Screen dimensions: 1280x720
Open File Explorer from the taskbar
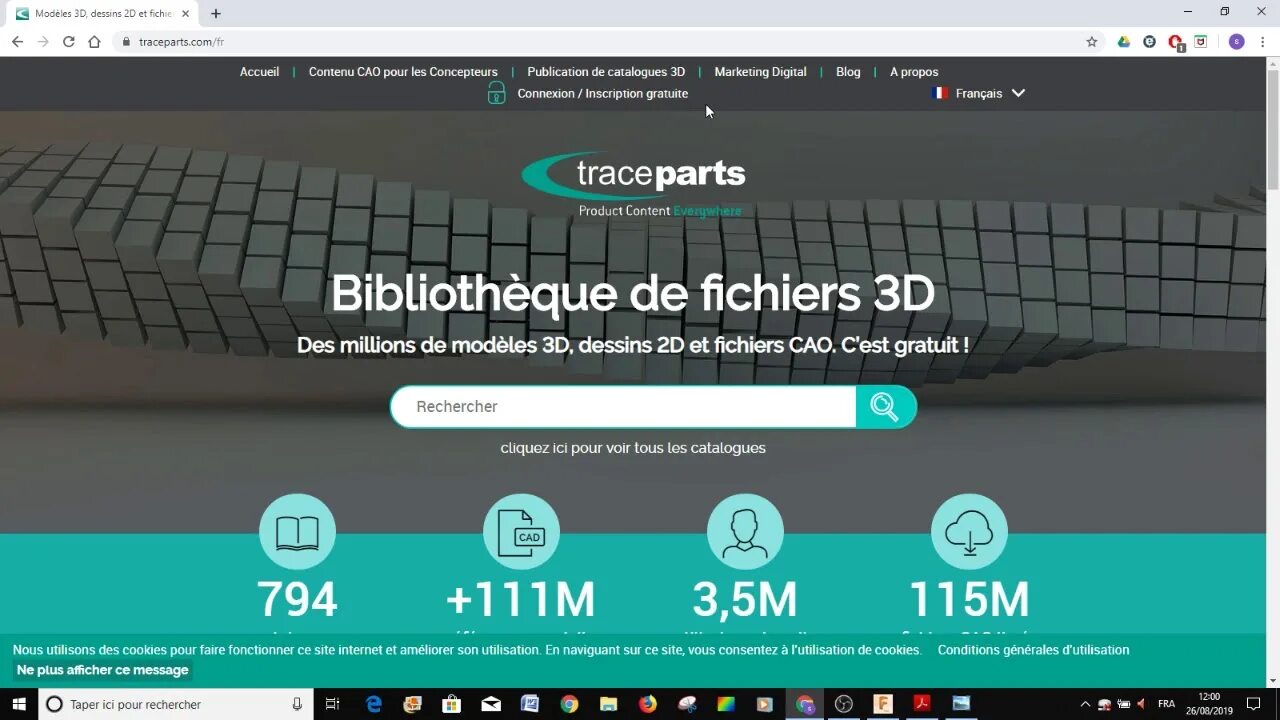(608, 704)
